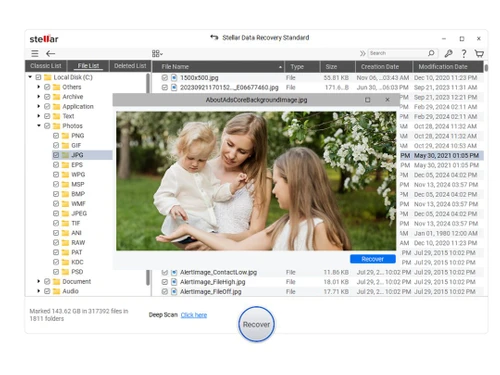Expand the Document folder
This screenshot has height=375, width=500.
click(x=39, y=281)
